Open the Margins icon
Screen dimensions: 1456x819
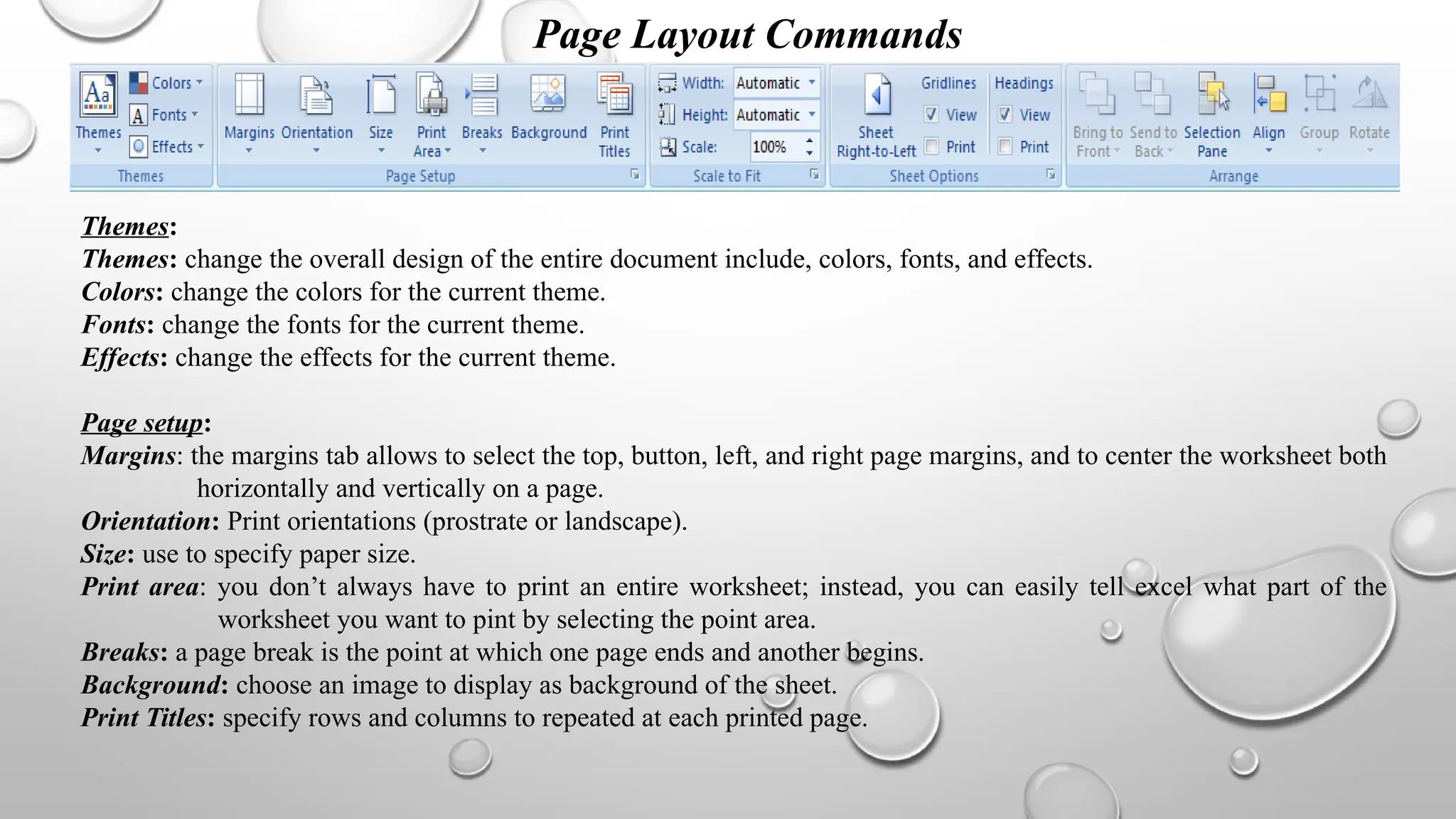pos(249,94)
